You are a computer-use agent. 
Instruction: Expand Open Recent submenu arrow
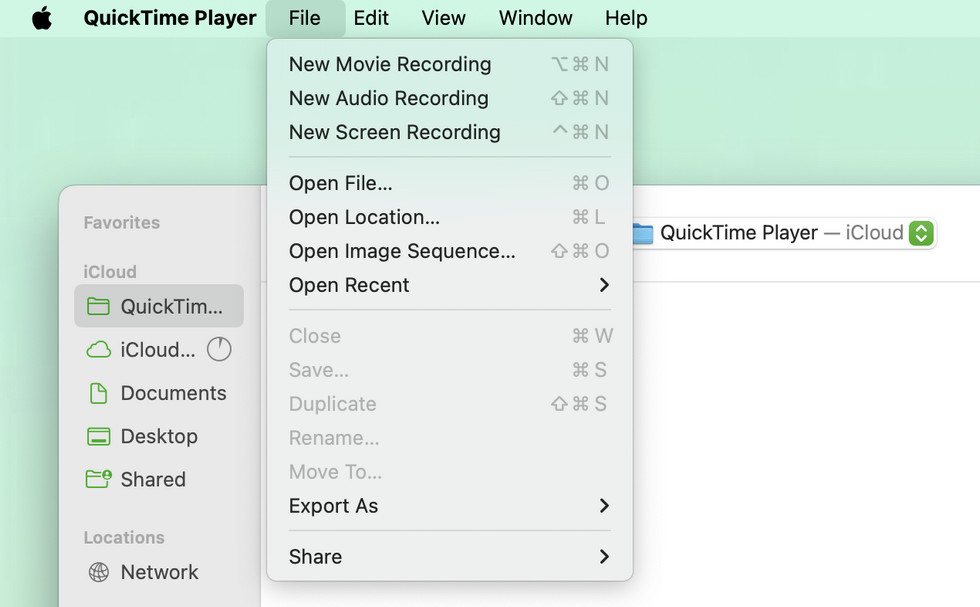point(604,285)
